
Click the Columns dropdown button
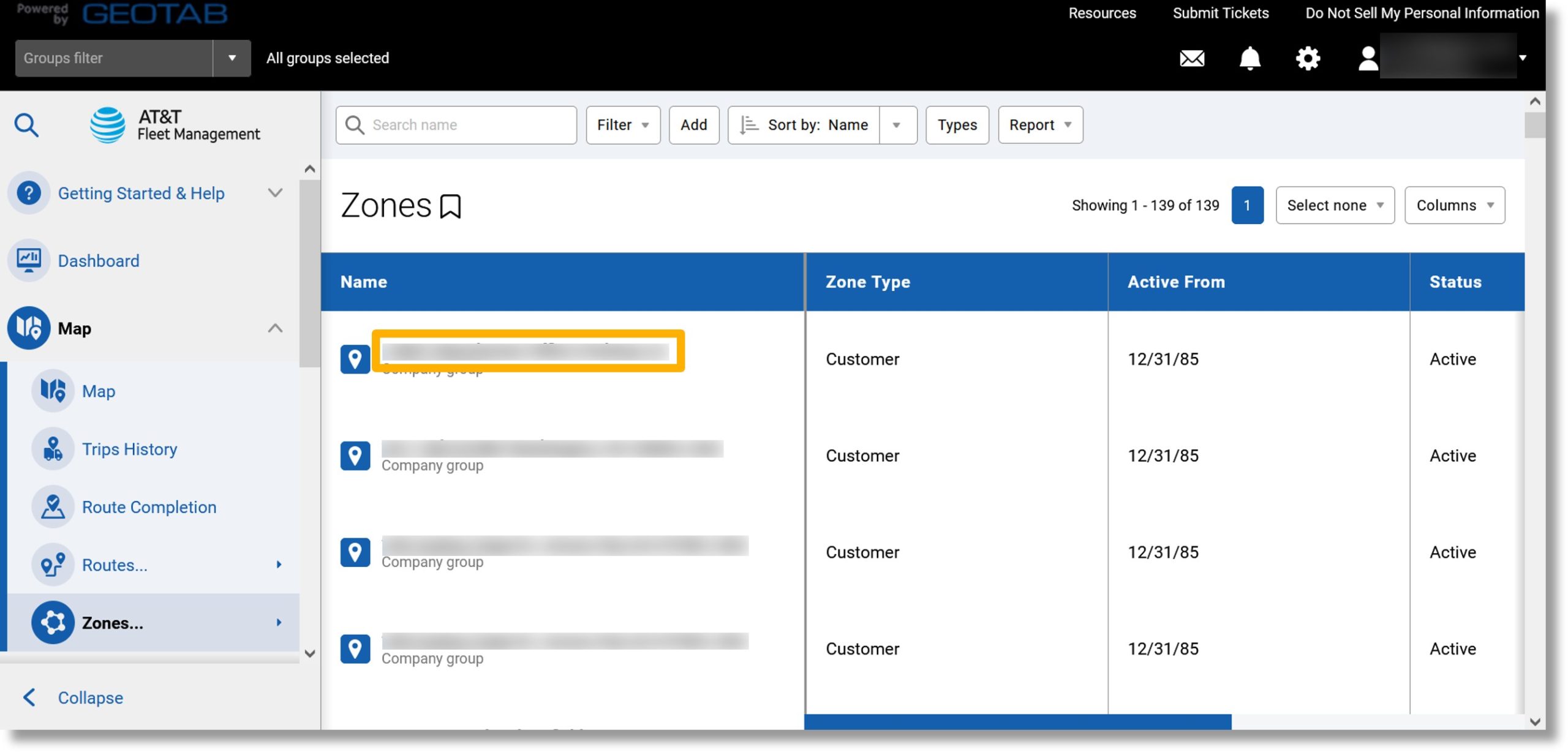[x=1455, y=205]
